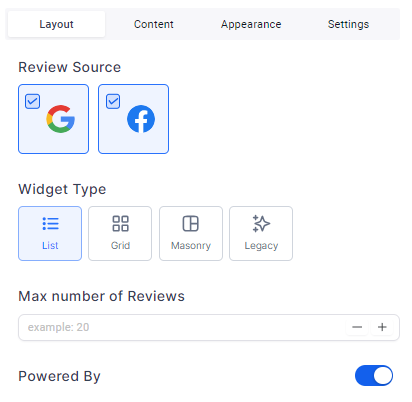Click the Powered By label
Viewport: 412px width, 402px height.
(x=59, y=376)
